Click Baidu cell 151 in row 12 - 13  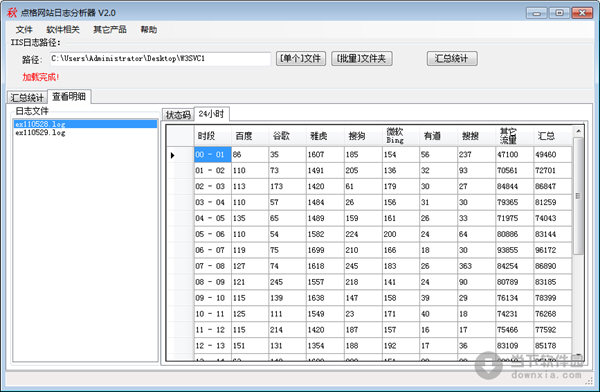(250, 346)
